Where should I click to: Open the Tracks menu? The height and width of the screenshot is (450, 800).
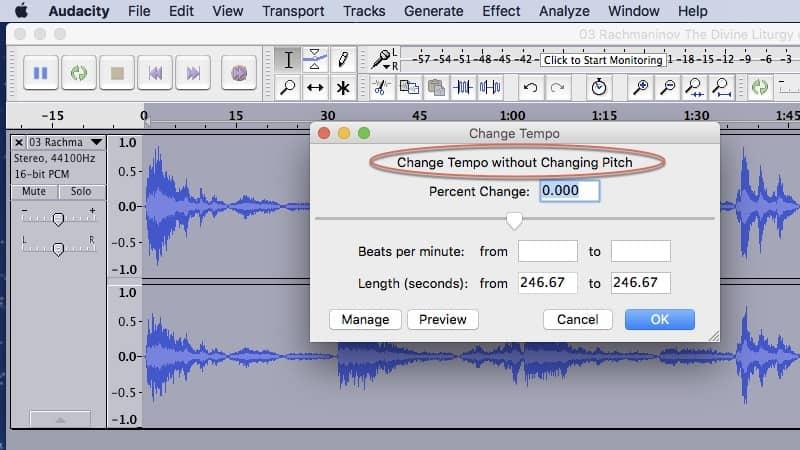[x=364, y=11]
